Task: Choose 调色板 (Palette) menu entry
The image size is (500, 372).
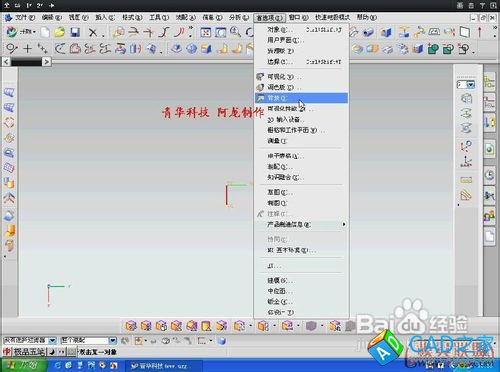Action: click(301, 87)
